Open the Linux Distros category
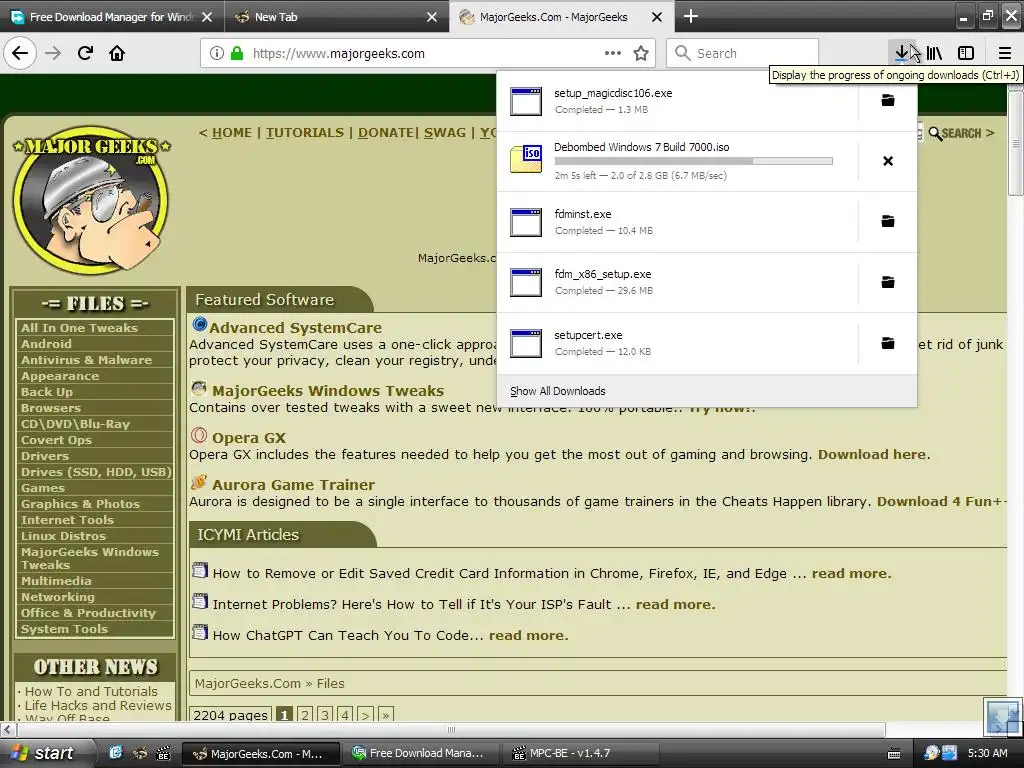 click(x=63, y=536)
